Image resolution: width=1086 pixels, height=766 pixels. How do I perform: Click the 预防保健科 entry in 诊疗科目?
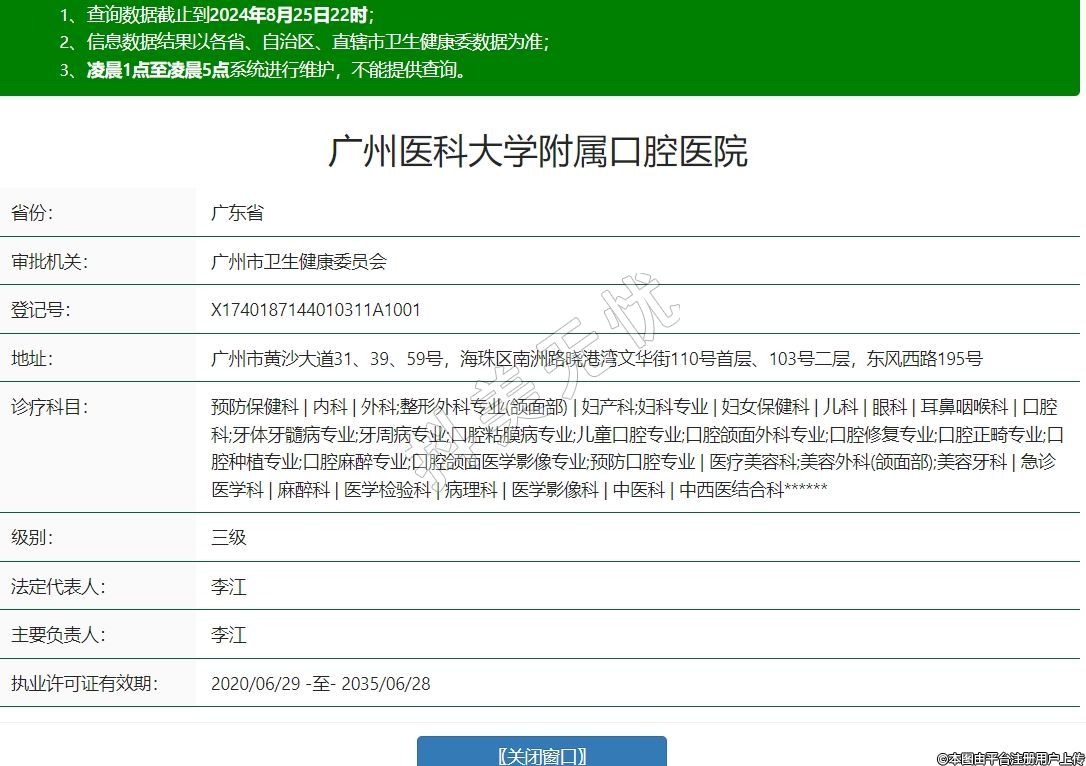tap(254, 407)
